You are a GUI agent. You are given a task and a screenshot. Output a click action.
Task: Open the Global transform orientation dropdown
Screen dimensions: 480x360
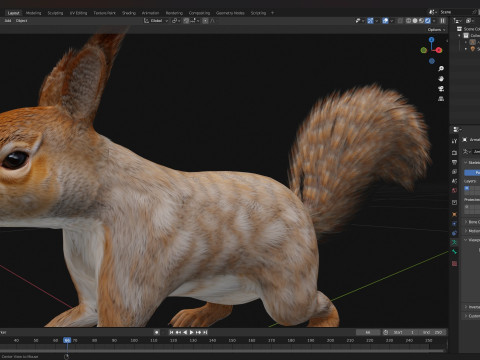156,21
